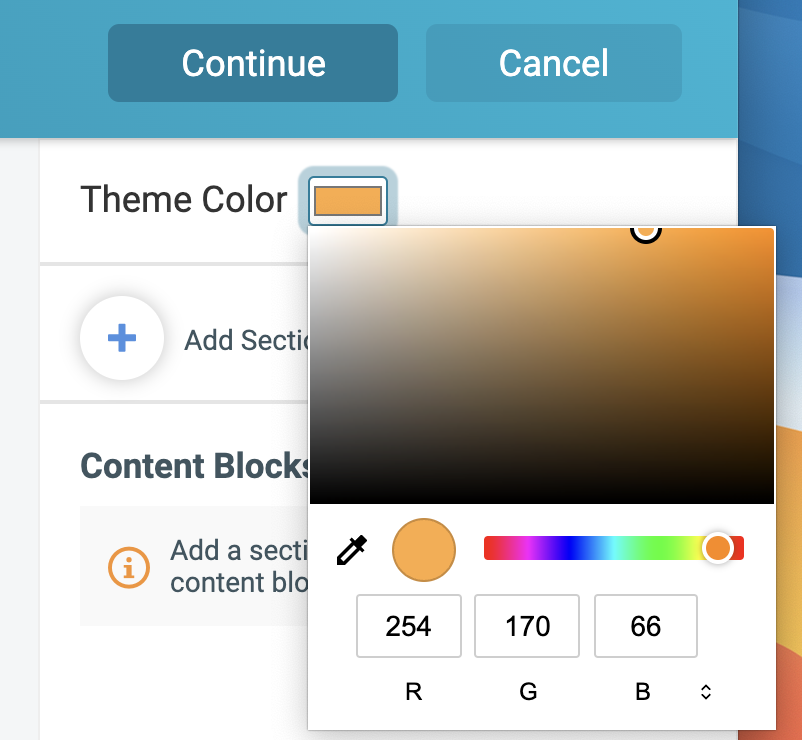This screenshot has width=802, height=740.
Task: Toggle the RGB color format switcher arrows
Action: [706, 692]
